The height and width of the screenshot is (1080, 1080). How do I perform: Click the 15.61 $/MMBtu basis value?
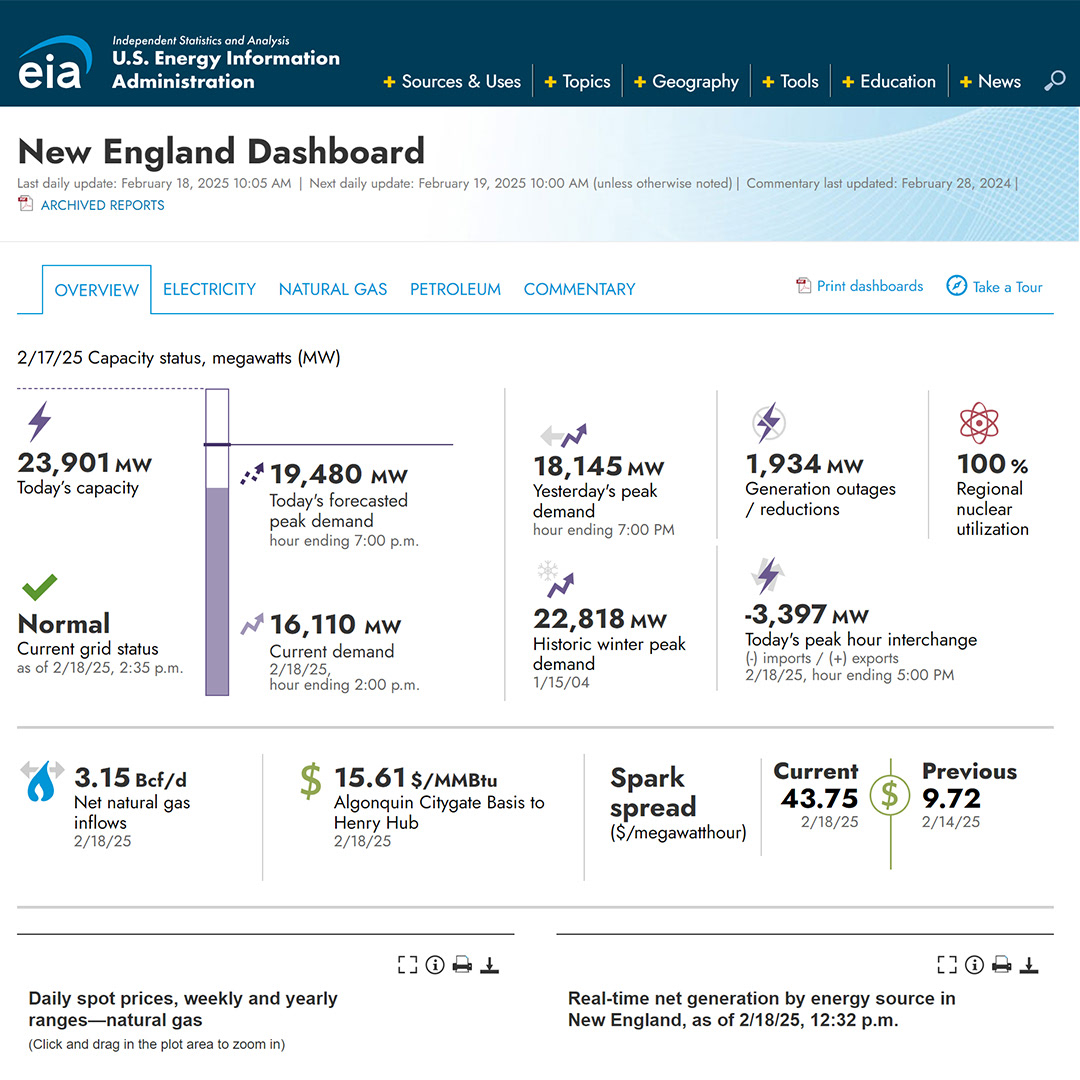(x=415, y=778)
